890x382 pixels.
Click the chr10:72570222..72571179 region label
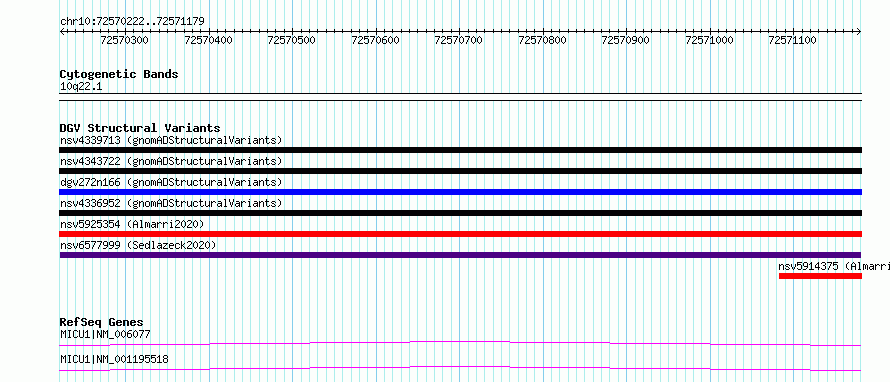pyautogui.click(x=132, y=22)
